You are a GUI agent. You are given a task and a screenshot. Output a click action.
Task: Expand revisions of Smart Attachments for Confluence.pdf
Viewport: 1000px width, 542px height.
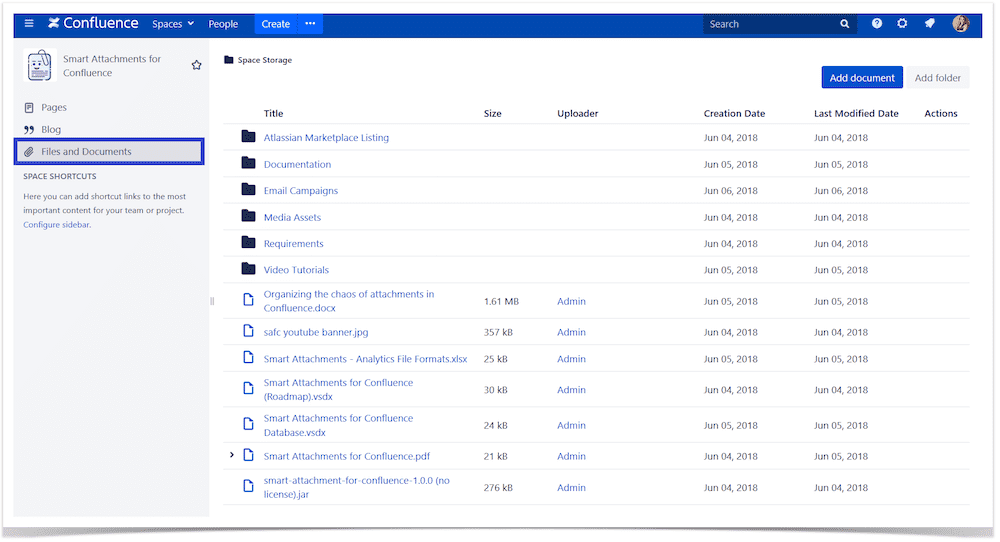click(x=232, y=455)
